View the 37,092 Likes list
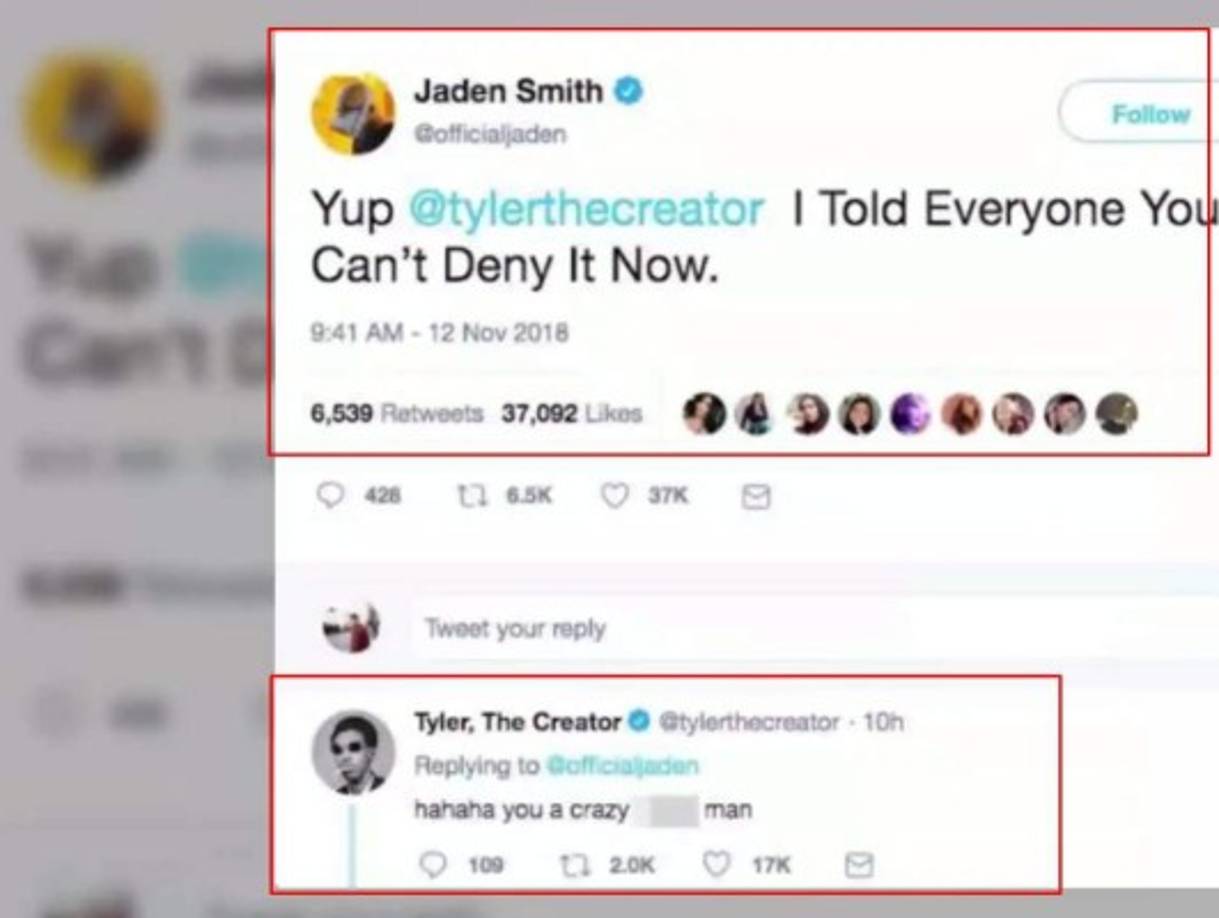 point(571,413)
